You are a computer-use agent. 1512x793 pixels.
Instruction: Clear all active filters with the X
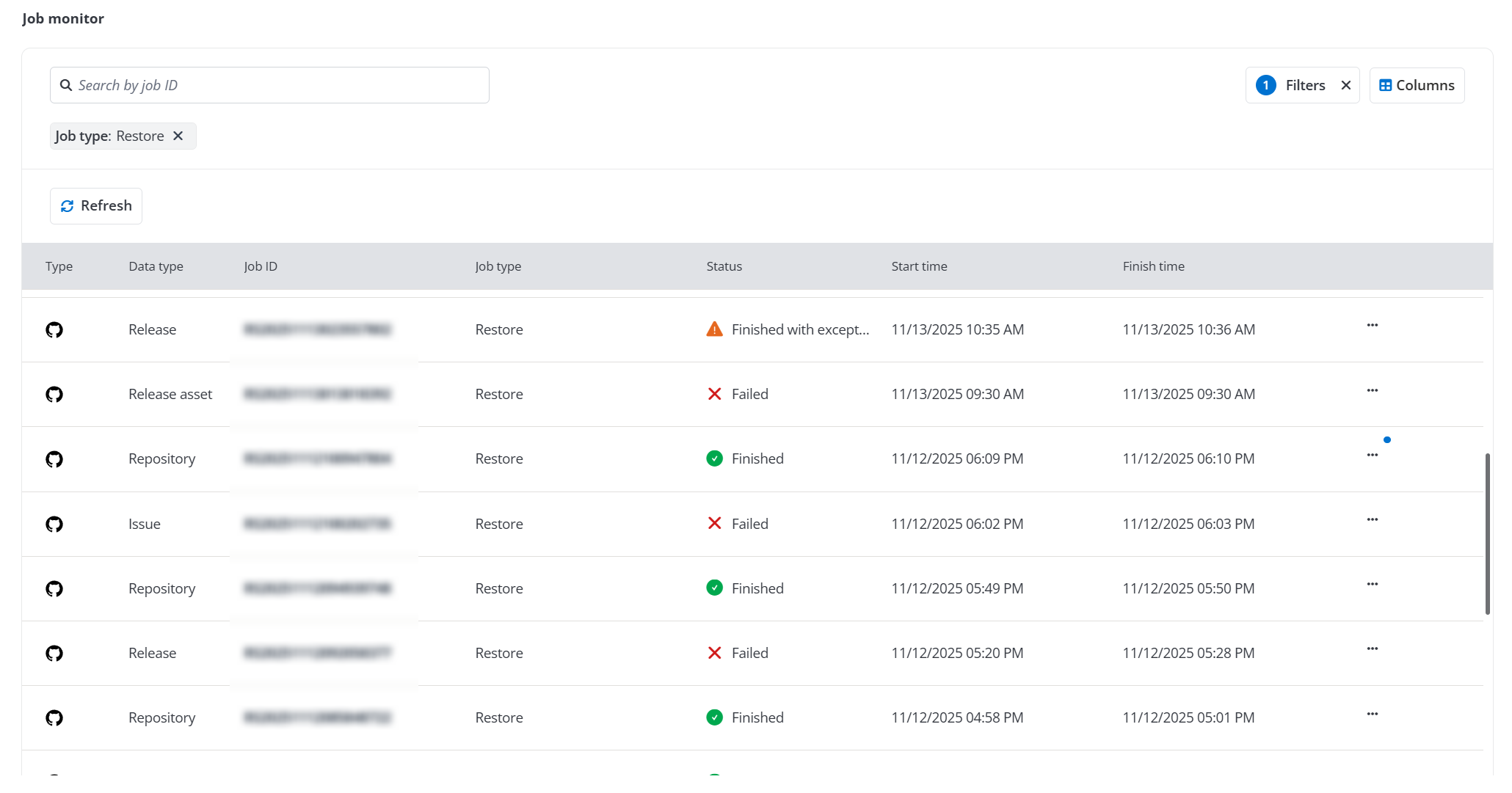tap(1346, 84)
